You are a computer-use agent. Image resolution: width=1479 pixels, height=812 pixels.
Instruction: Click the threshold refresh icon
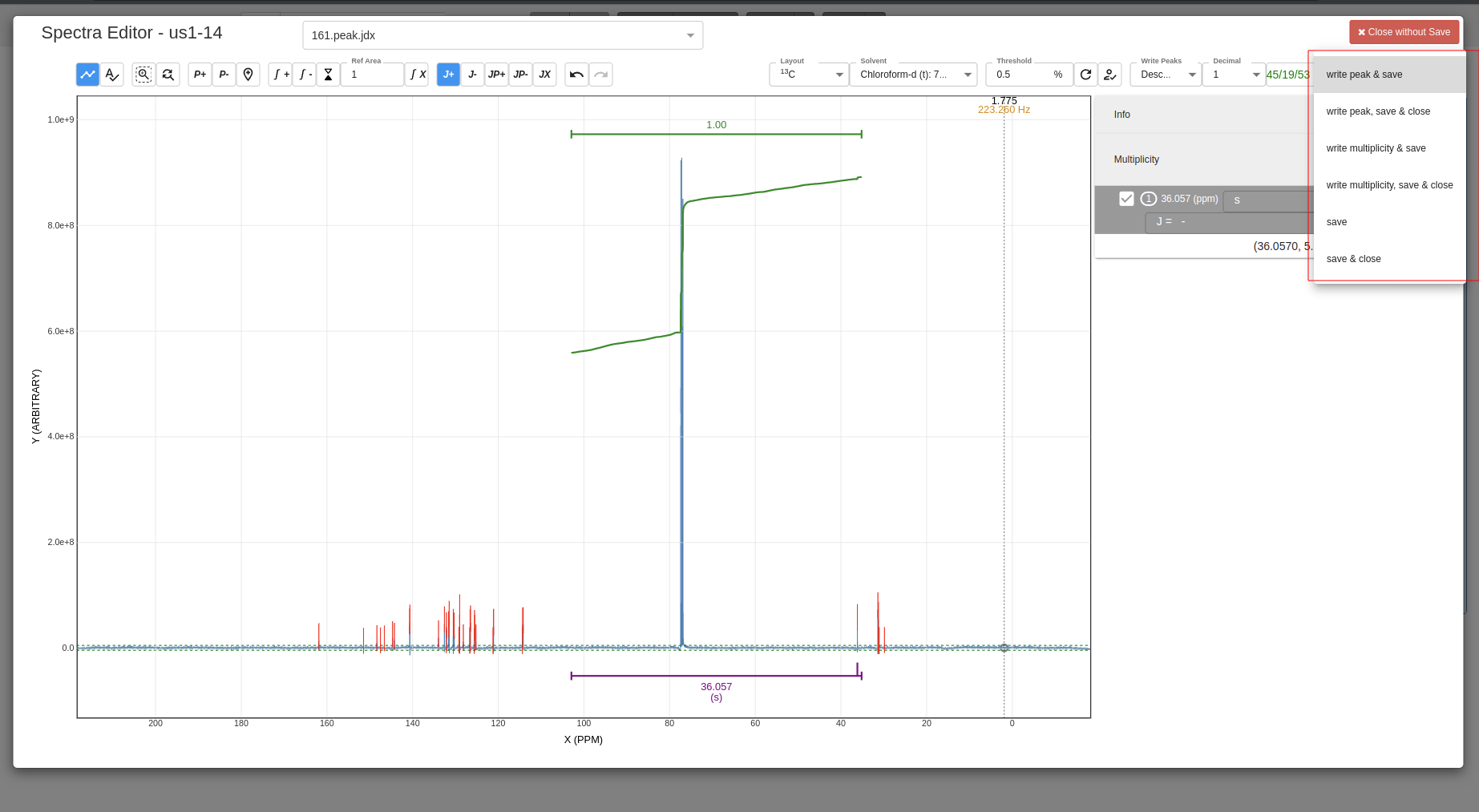tap(1086, 75)
